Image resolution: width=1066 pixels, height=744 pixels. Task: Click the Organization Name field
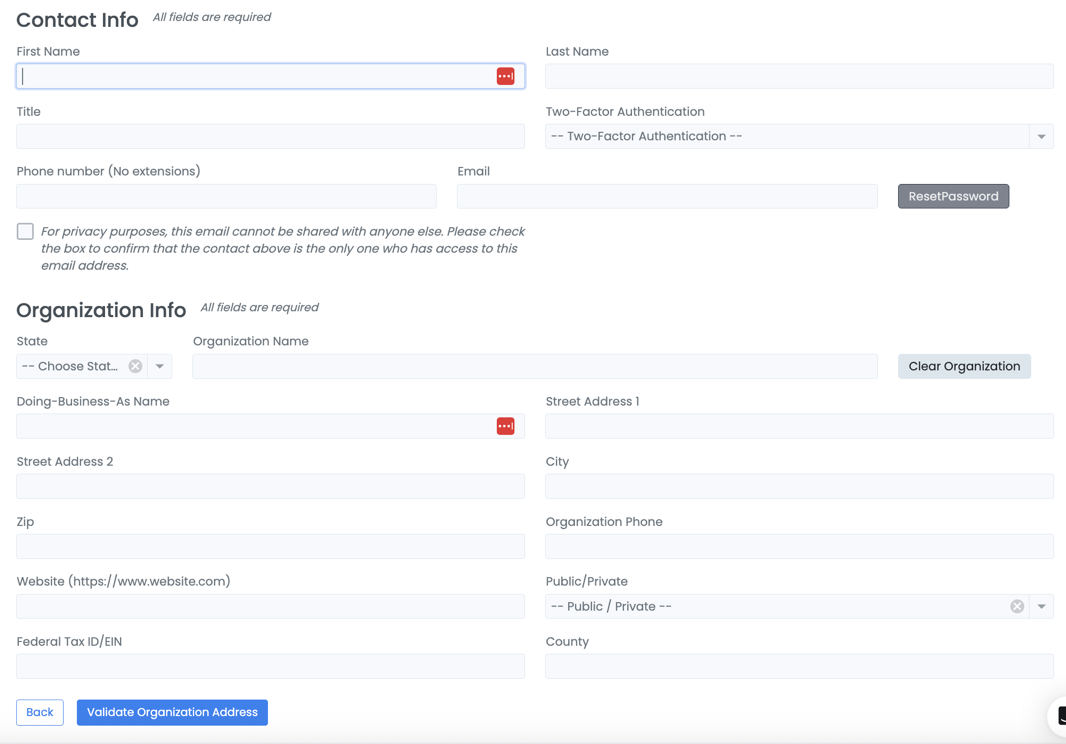click(534, 367)
